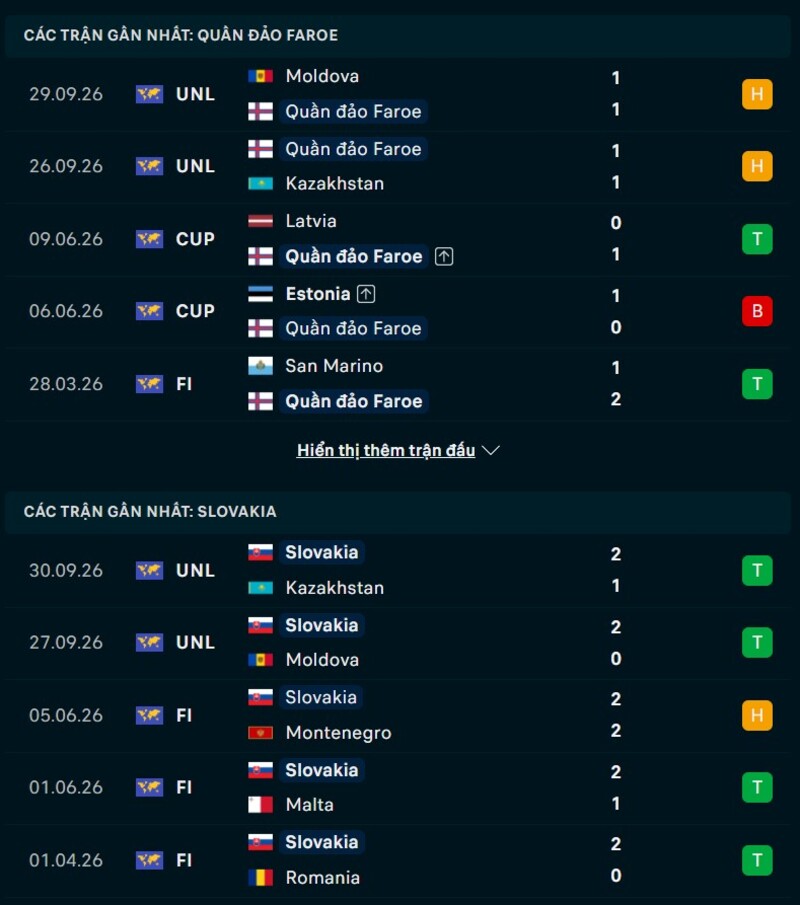Click the Montenegro flag icon
Screen dimensions: 800x905
click(x=260, y=732)
